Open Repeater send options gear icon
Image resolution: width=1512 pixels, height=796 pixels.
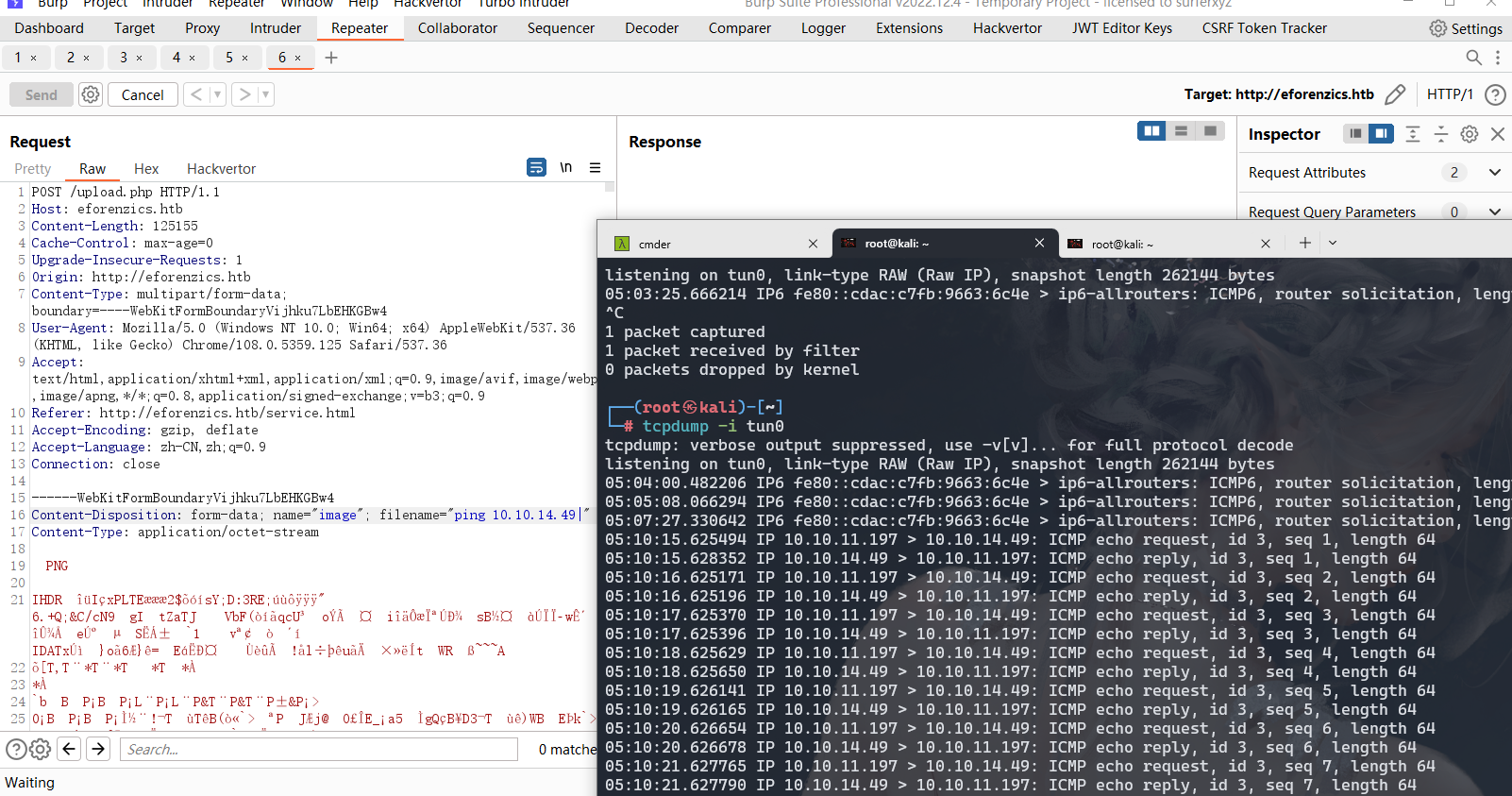coord(91,94)
